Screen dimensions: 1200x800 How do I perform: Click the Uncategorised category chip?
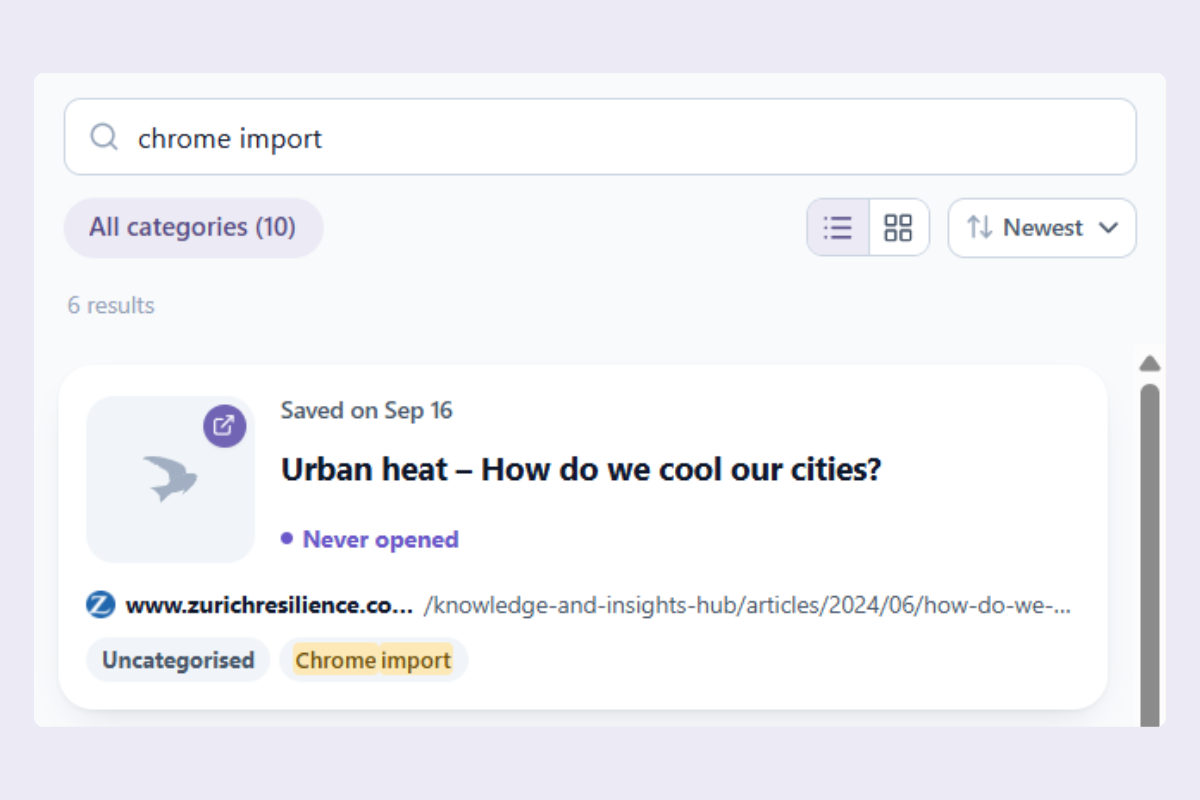[178, 660]
